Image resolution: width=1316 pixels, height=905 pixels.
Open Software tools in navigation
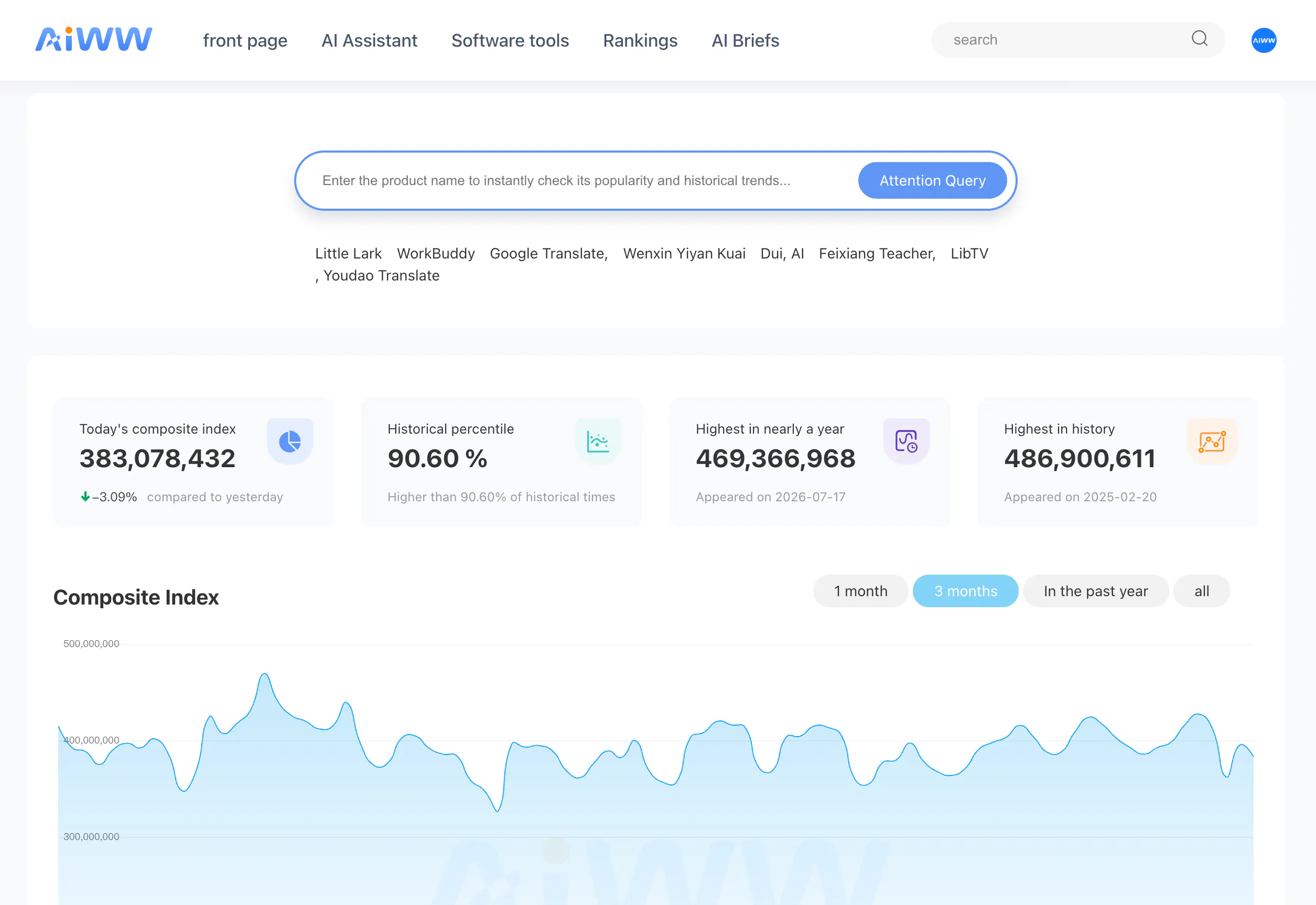point(510,40)
